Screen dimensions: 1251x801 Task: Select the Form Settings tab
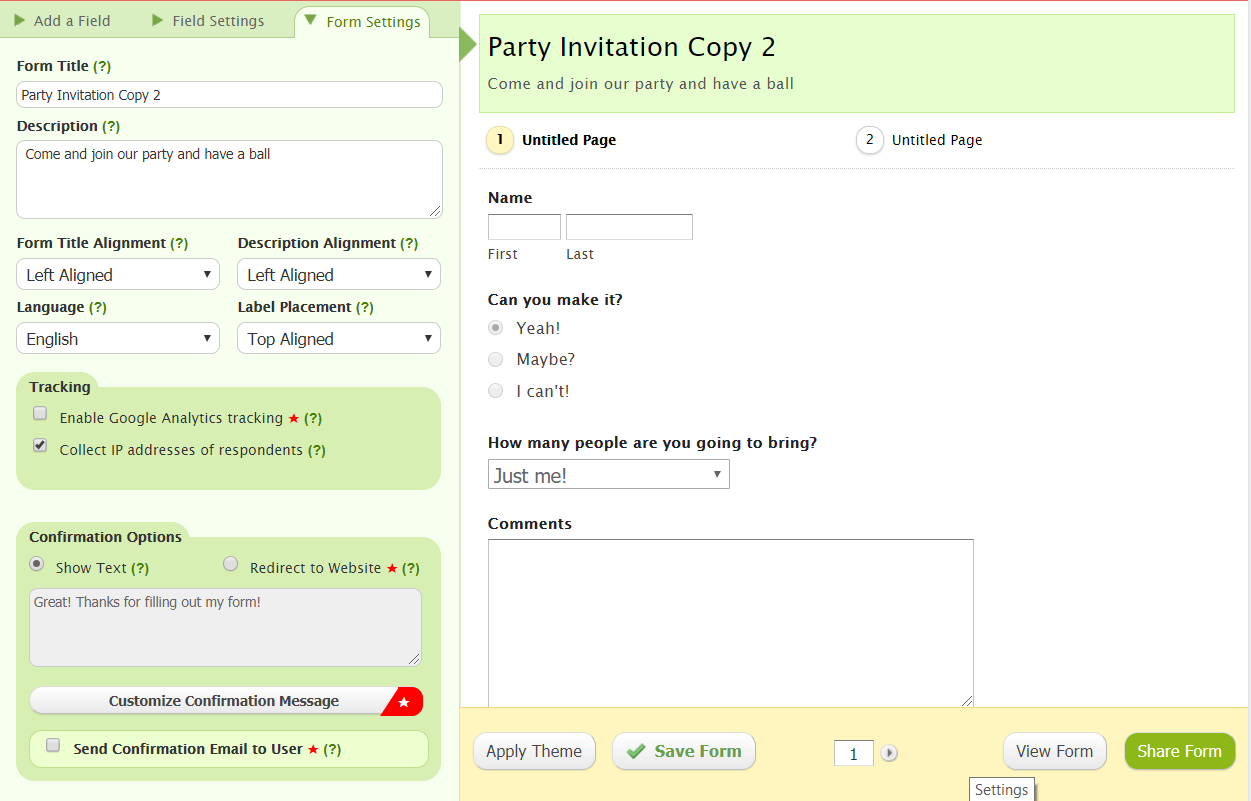pyautogui.click(x=363, y=22)
